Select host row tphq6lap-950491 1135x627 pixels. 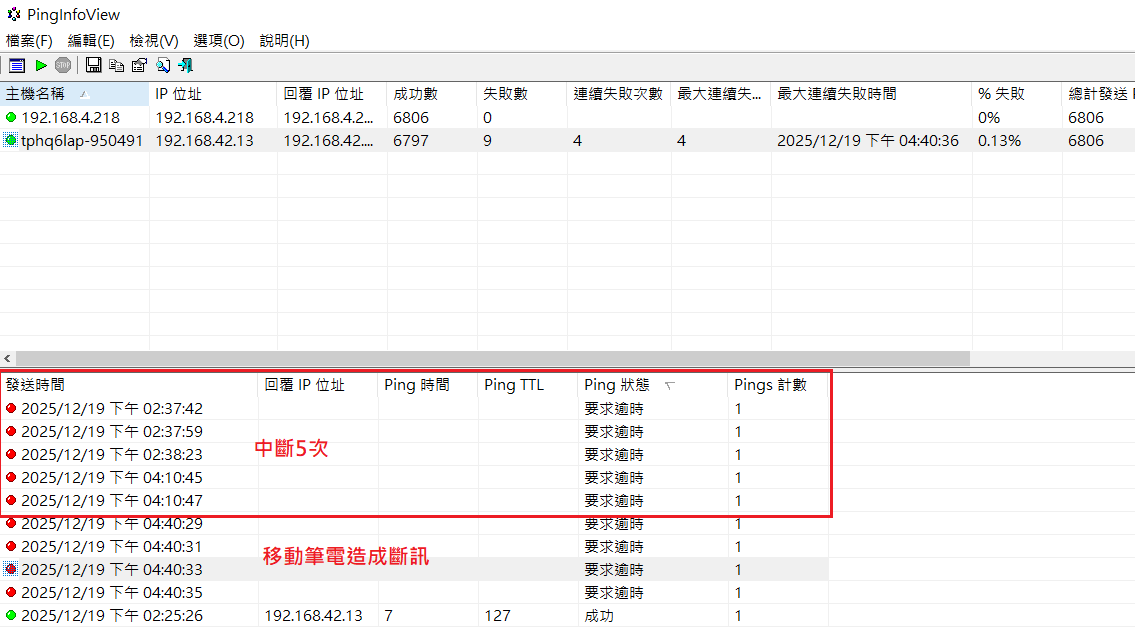pos(81,141)
